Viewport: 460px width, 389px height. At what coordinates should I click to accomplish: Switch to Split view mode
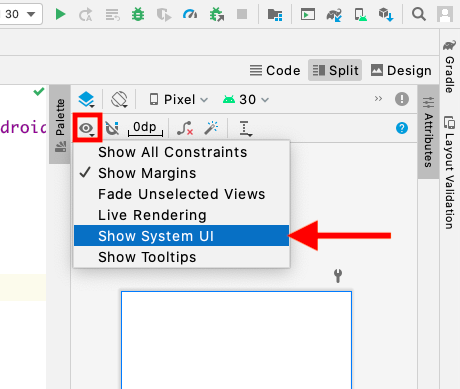[x=335, y=70]
